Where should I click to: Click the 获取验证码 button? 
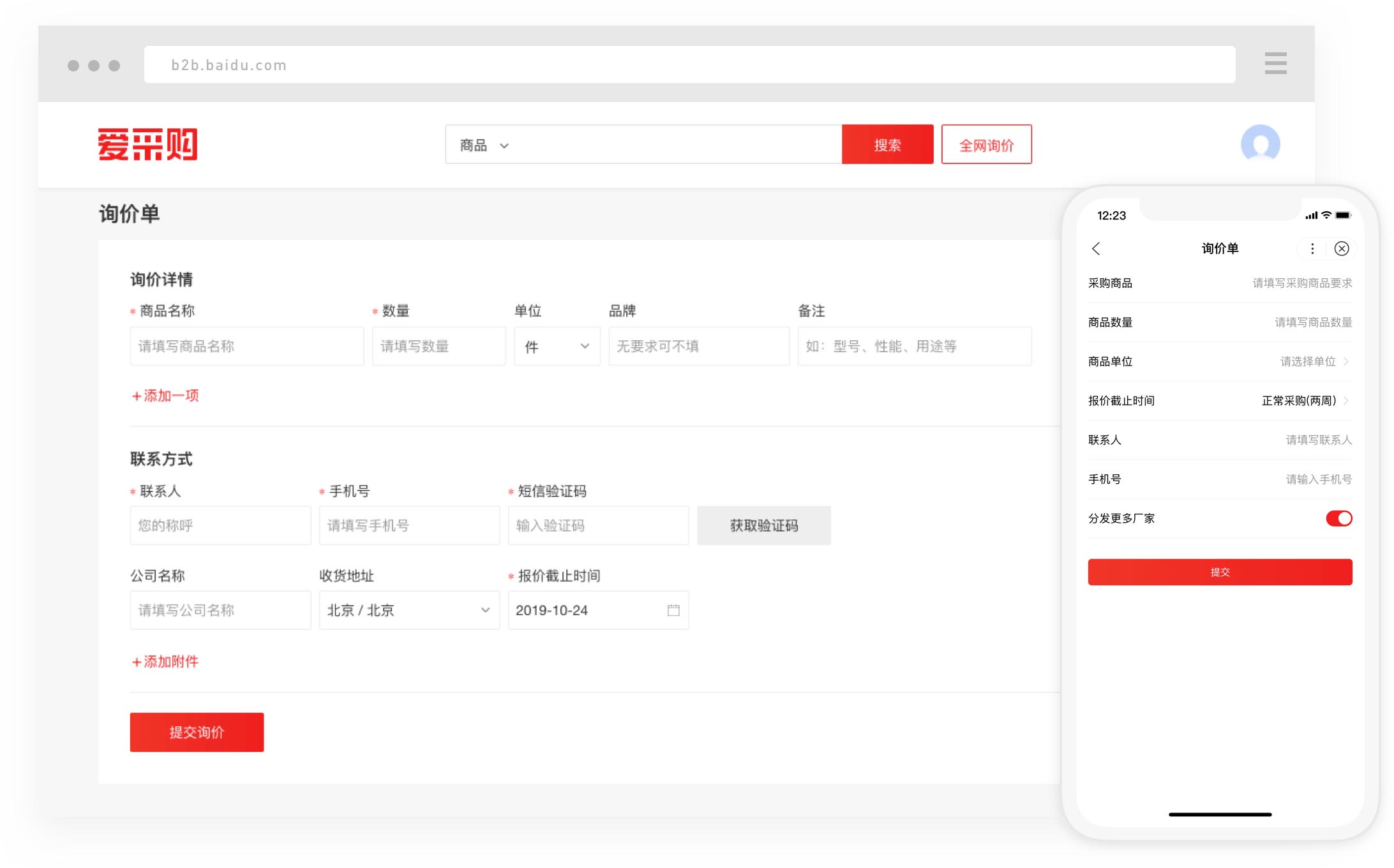click(x=763, y=525)
